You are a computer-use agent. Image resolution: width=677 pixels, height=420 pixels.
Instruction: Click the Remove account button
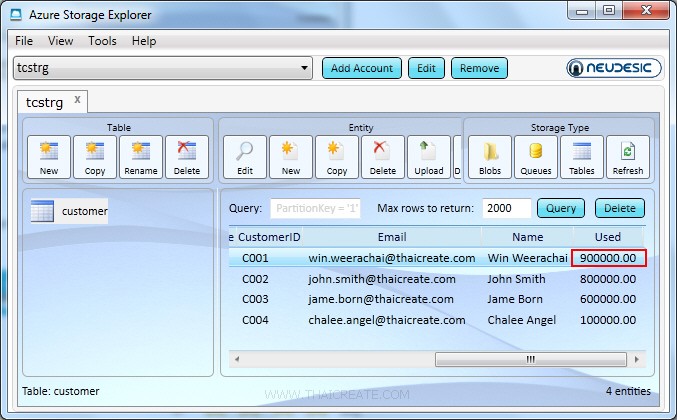point(479,68)
